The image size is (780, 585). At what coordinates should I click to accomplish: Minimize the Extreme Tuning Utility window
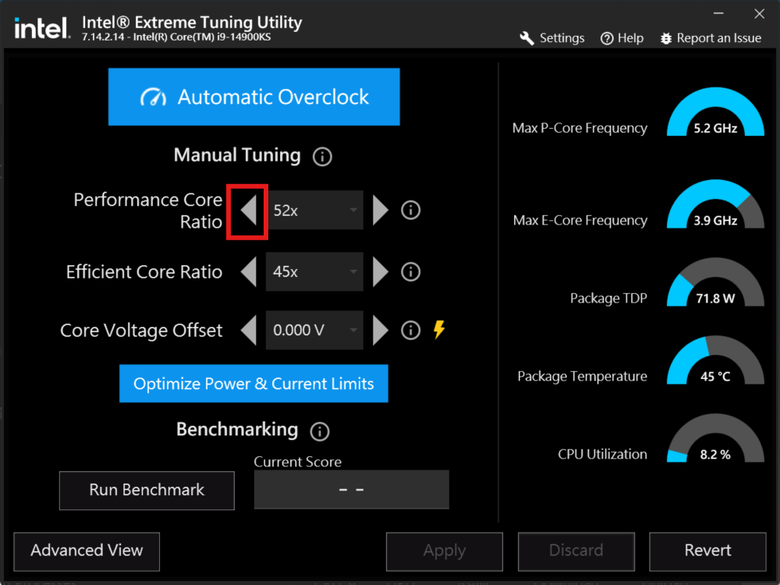pyautogui.click(x=718, y=13)
